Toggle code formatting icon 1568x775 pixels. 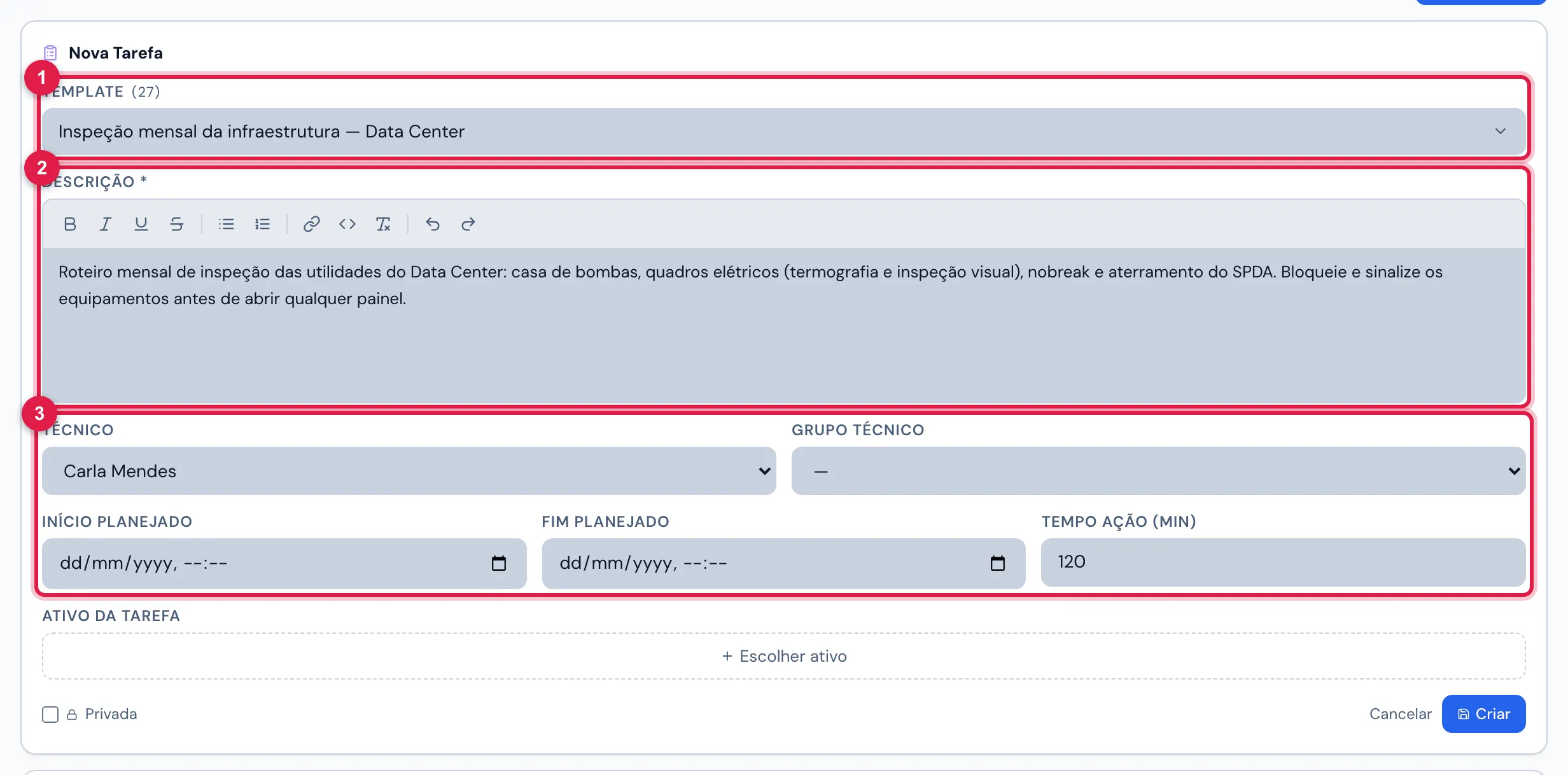click(347, 224)
